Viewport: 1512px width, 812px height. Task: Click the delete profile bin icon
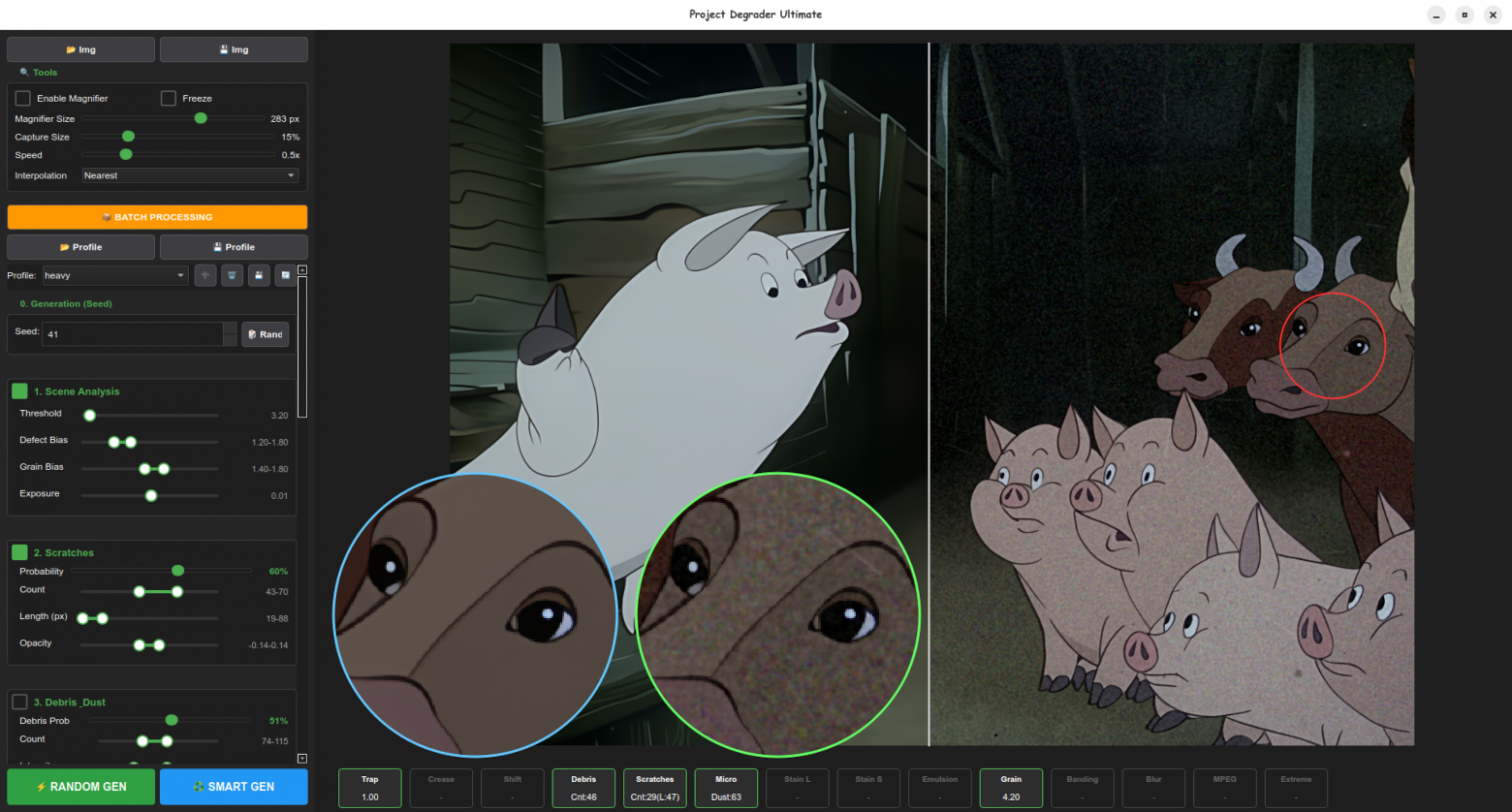point(232,275)
